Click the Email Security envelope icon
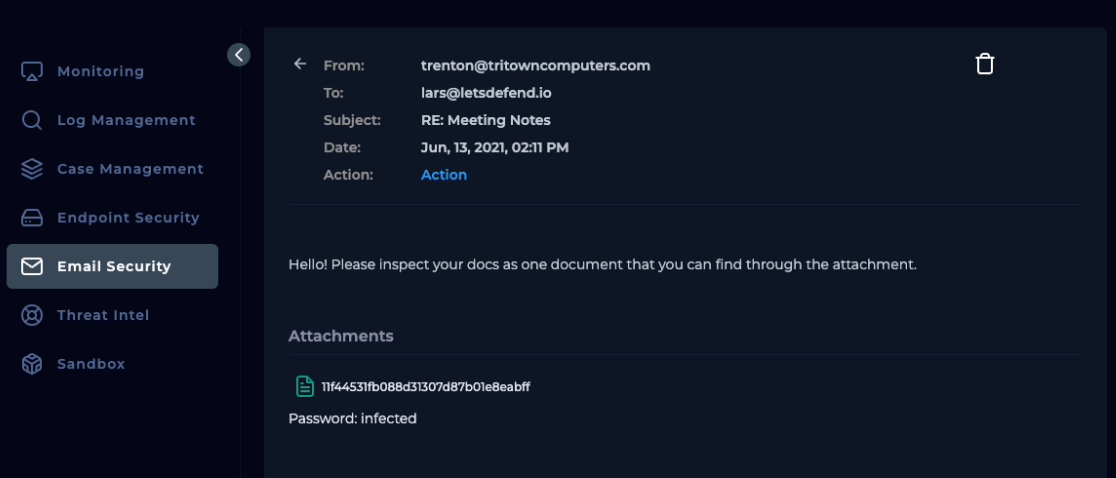1116x478 pixels. [32, 266]
